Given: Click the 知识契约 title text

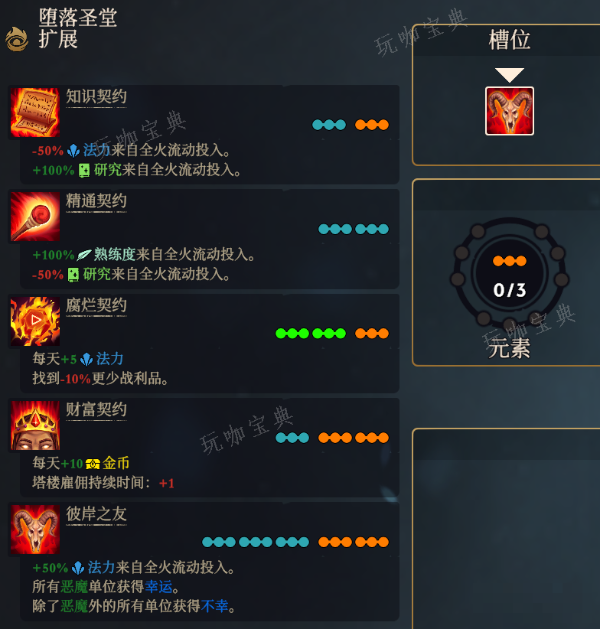Looking at the screenshot, I should coord(96,96).
